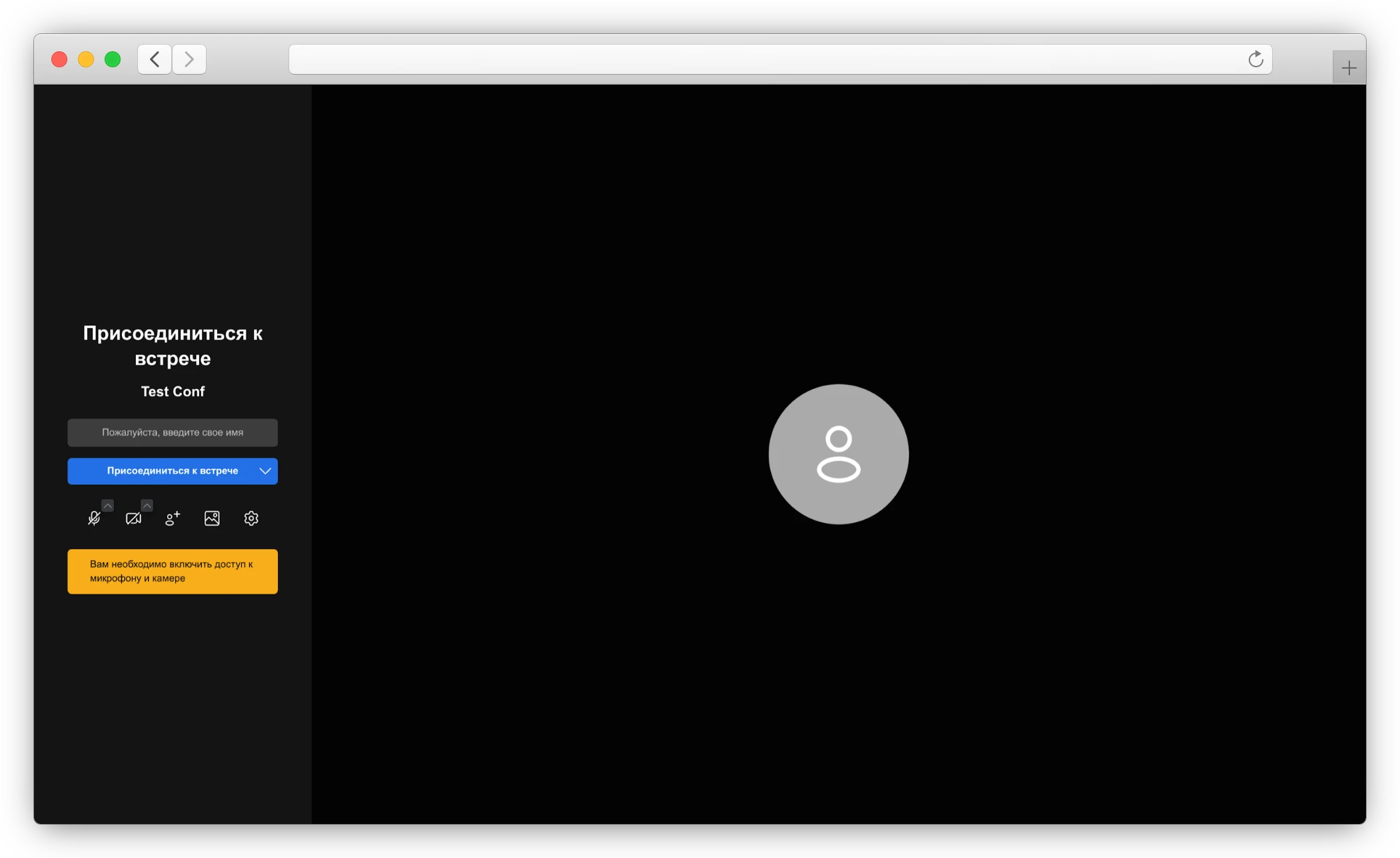Viewport: 1400px width, 858px height.
Task: Select the virtual background image icon
Action: coord(212,518)
